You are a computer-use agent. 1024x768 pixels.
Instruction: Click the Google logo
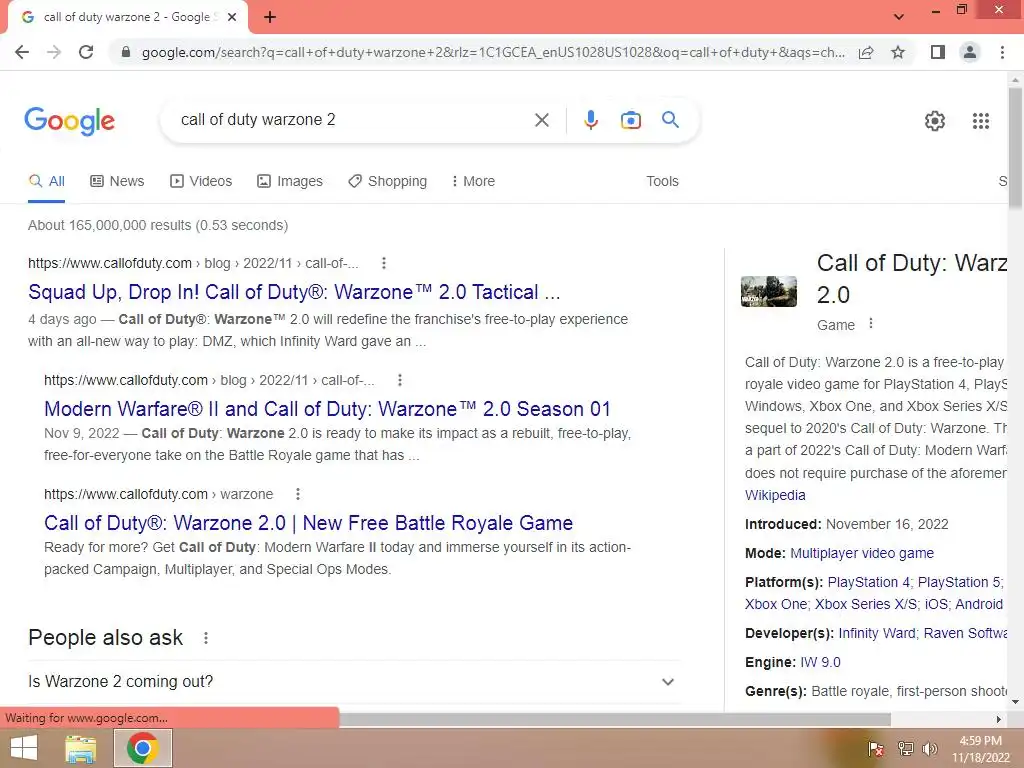(x=70, y=121)
